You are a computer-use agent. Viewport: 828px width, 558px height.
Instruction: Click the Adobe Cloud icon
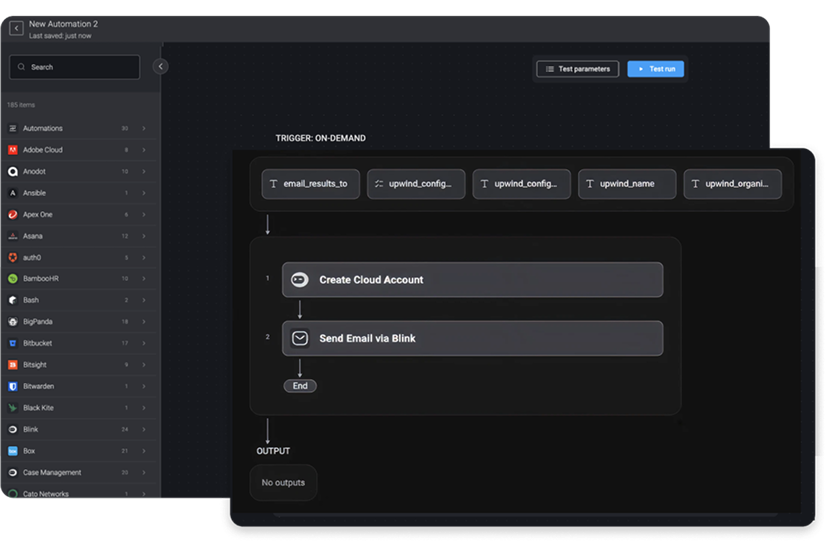tap(13, 150)
